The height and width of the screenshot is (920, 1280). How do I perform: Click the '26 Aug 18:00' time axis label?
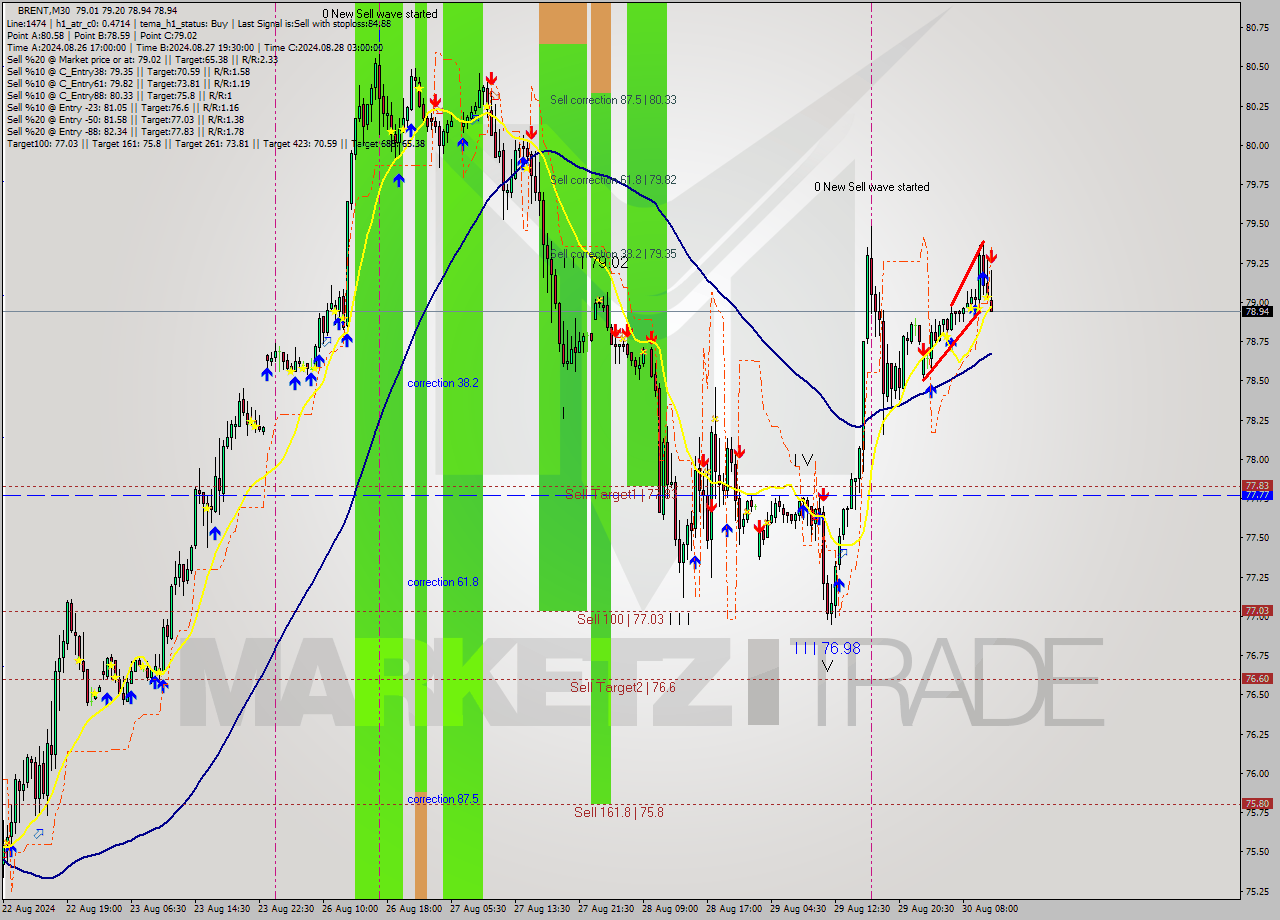pyautogui.click(x=415, y=909)
